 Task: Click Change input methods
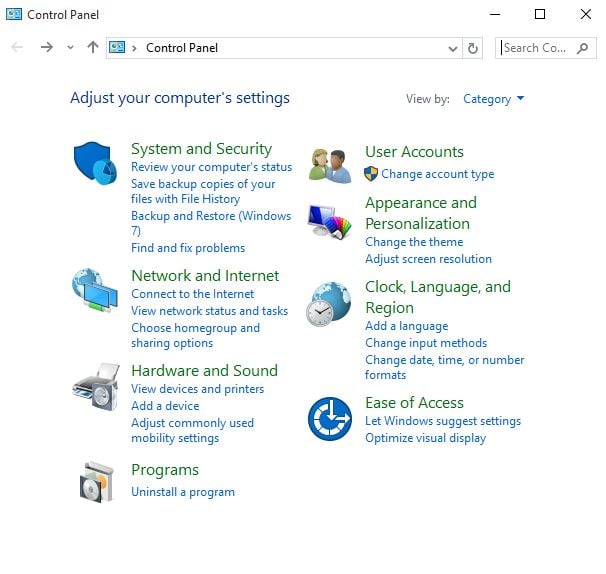click(426, 343)
